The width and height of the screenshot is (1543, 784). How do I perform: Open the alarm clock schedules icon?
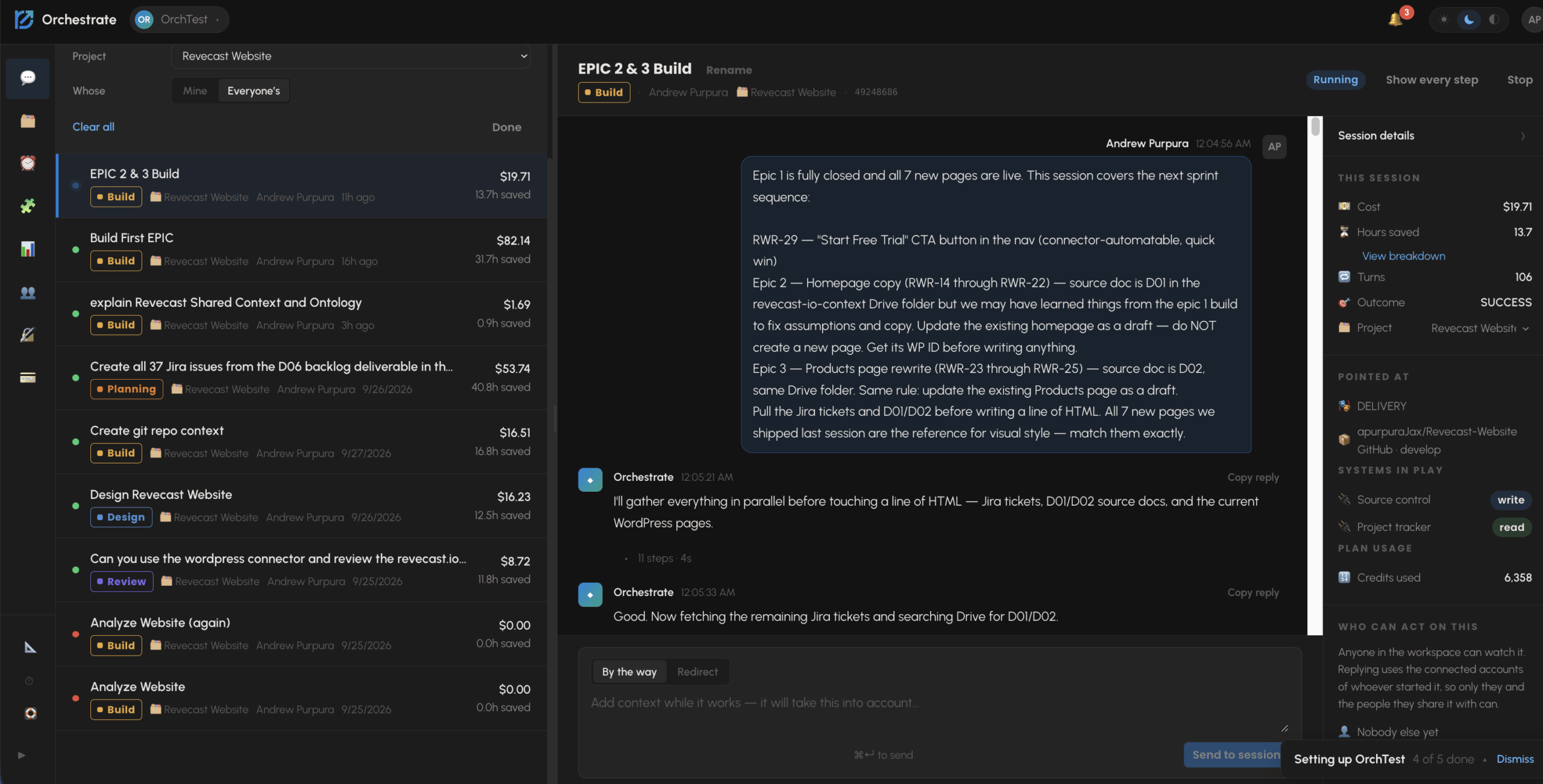coord(28,163)
